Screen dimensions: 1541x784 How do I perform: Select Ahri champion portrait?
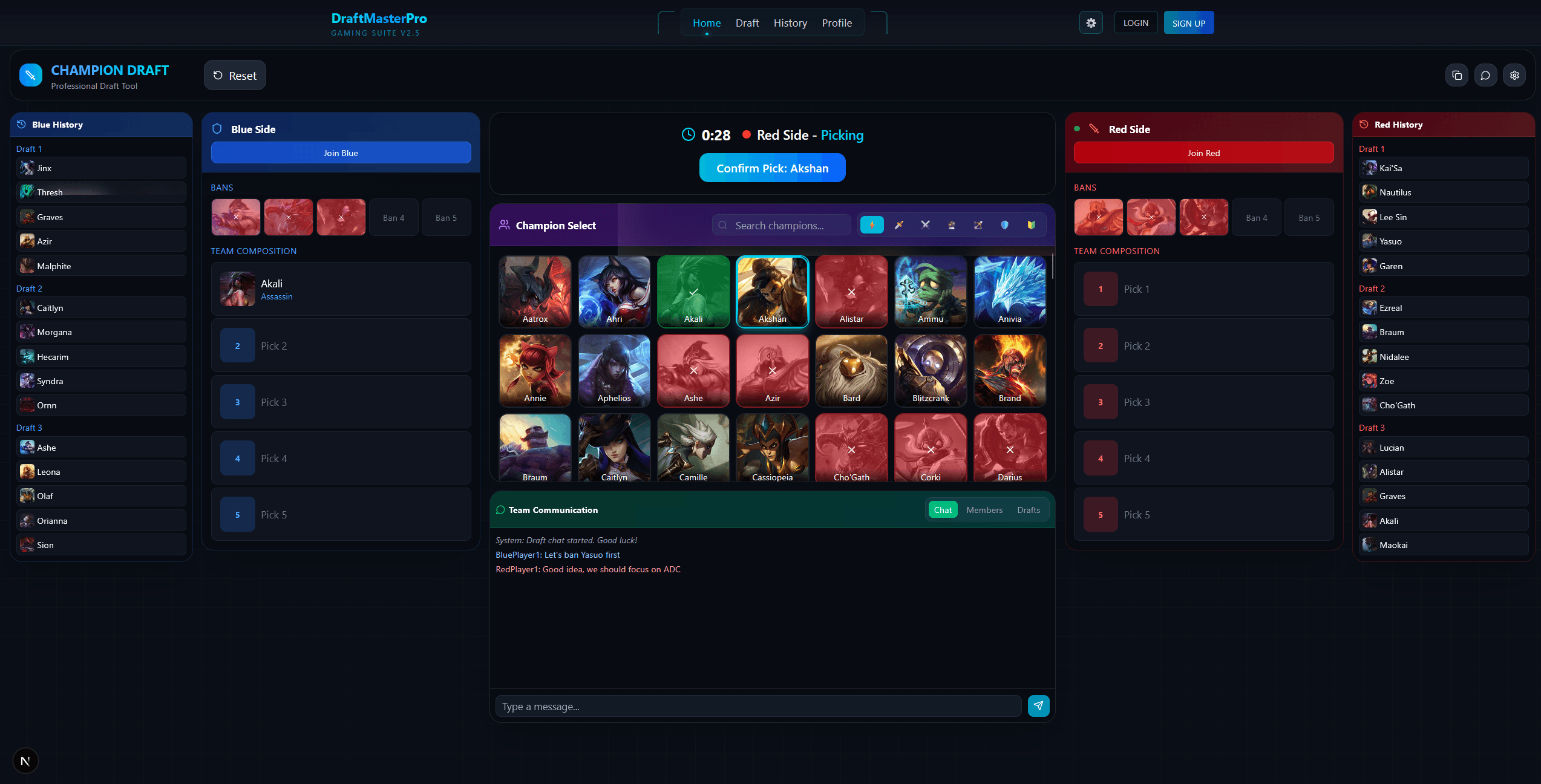(614, 292)
